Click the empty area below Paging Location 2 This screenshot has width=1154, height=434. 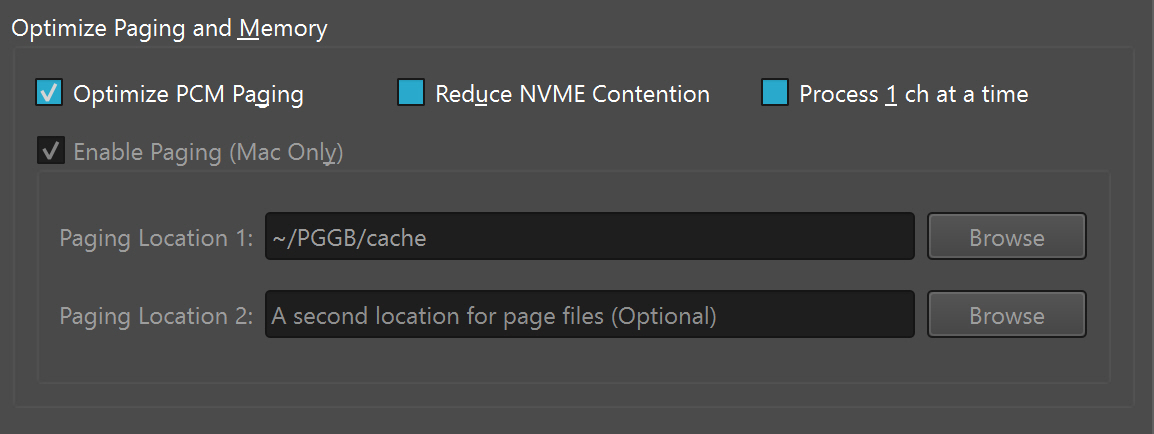point(573,360)
